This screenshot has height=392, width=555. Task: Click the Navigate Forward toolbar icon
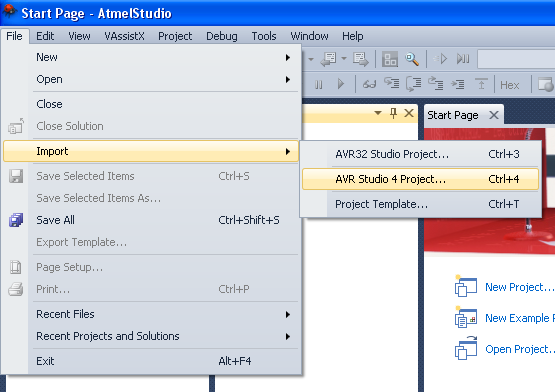tap(360, 59)
